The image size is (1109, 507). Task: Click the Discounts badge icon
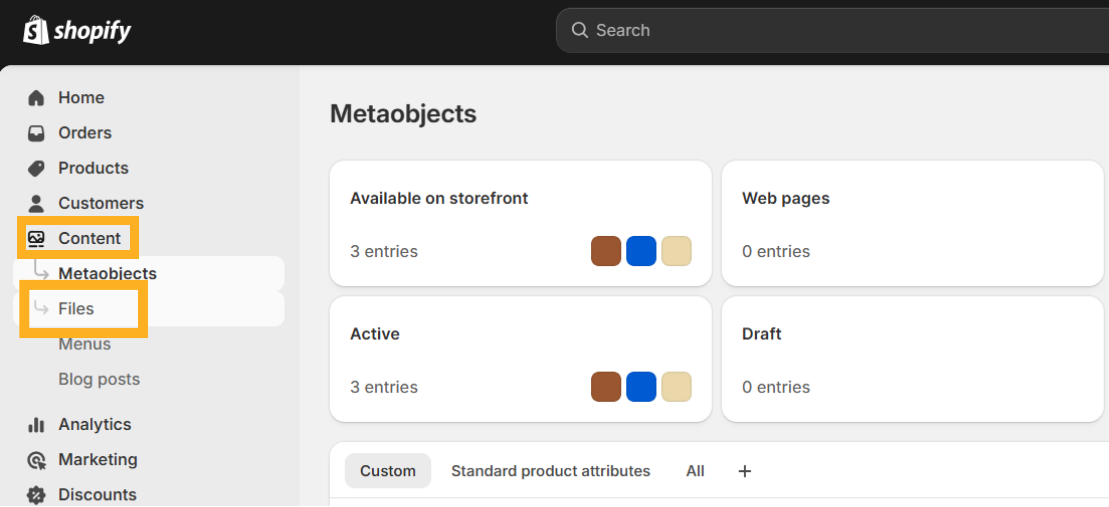(x=36, y=494)
